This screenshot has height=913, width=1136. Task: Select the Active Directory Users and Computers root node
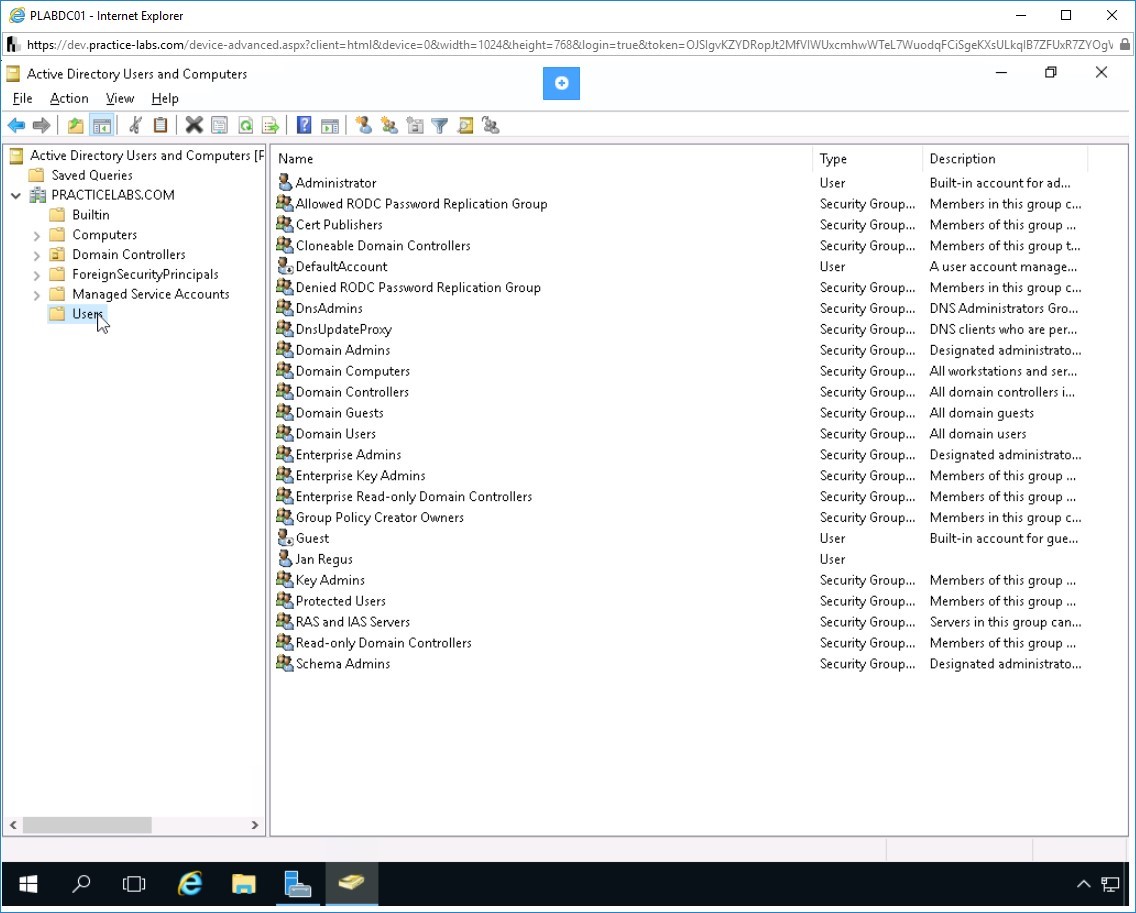tap(146, 156)
